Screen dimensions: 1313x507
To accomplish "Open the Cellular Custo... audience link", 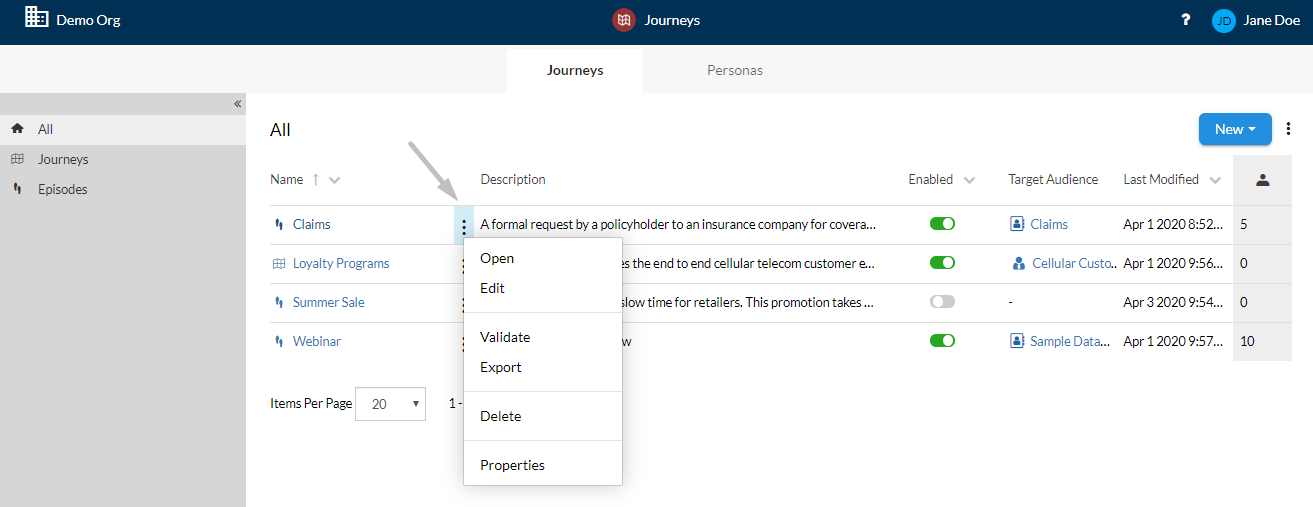I will [1072, 264].
